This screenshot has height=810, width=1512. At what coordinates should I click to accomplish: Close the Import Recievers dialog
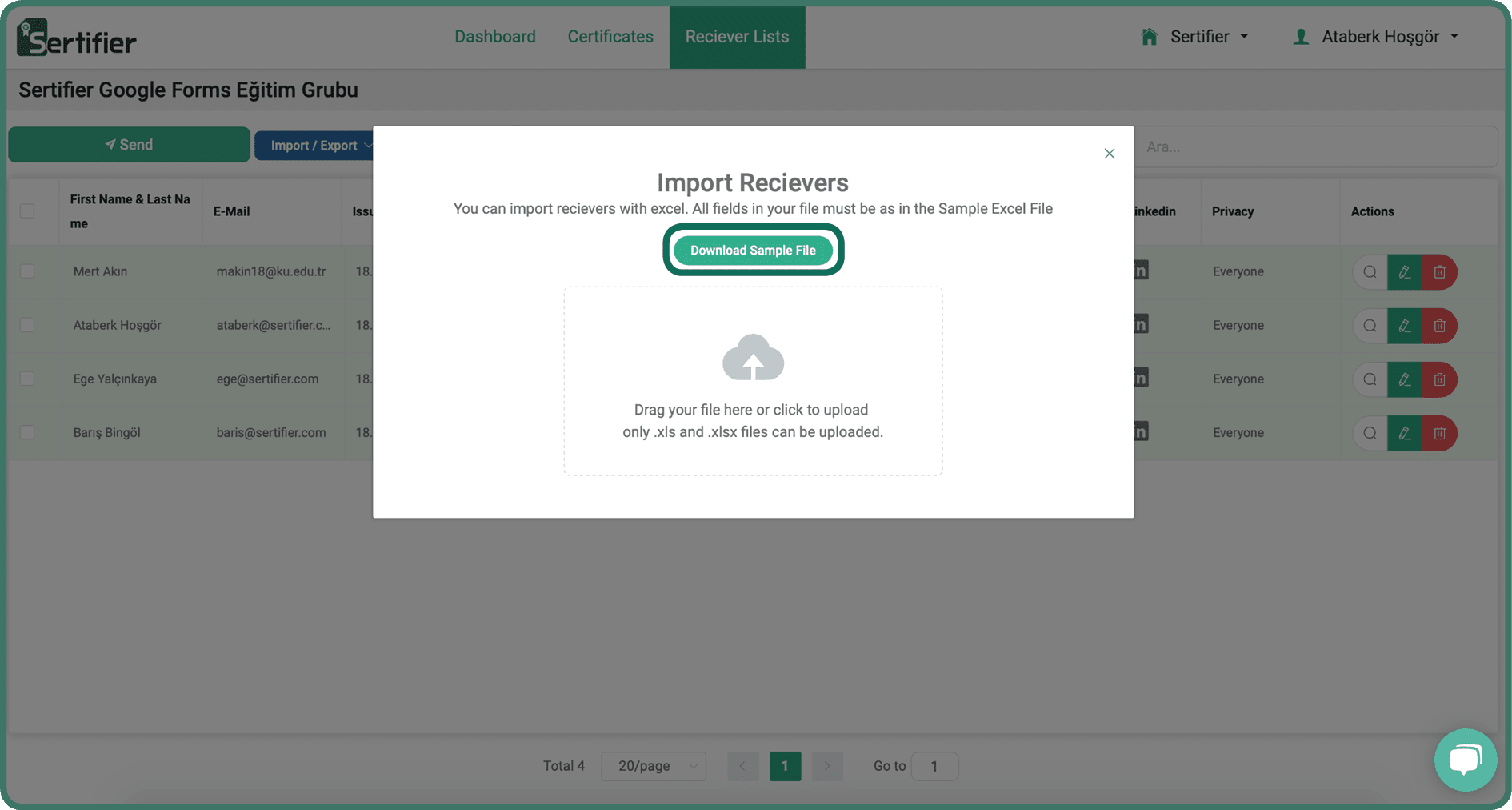point(1109,154)
